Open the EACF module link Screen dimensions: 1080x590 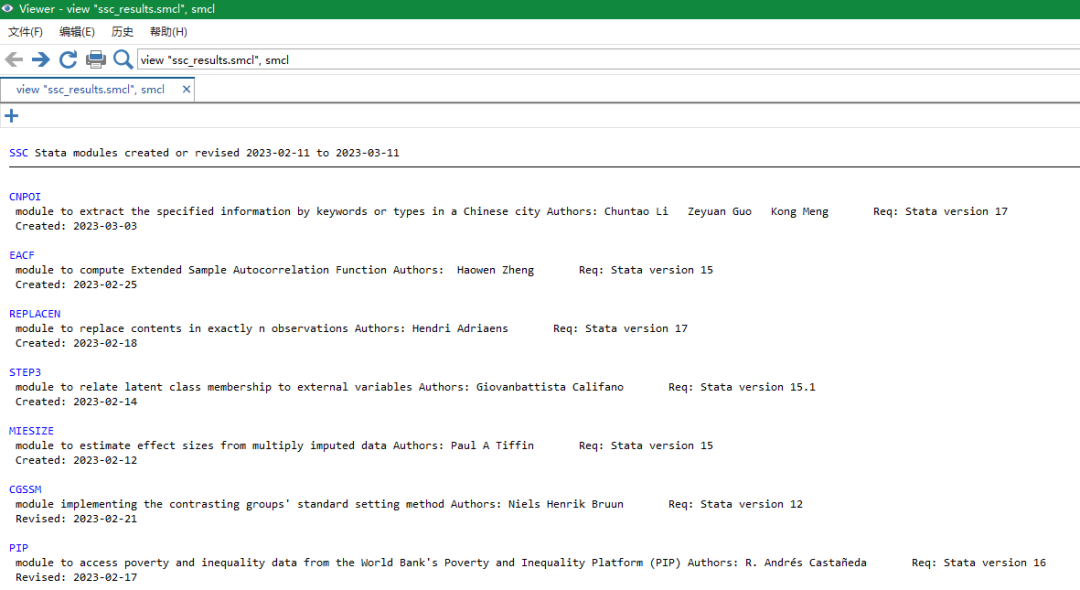pyautogui.click(x=21, y=255)
